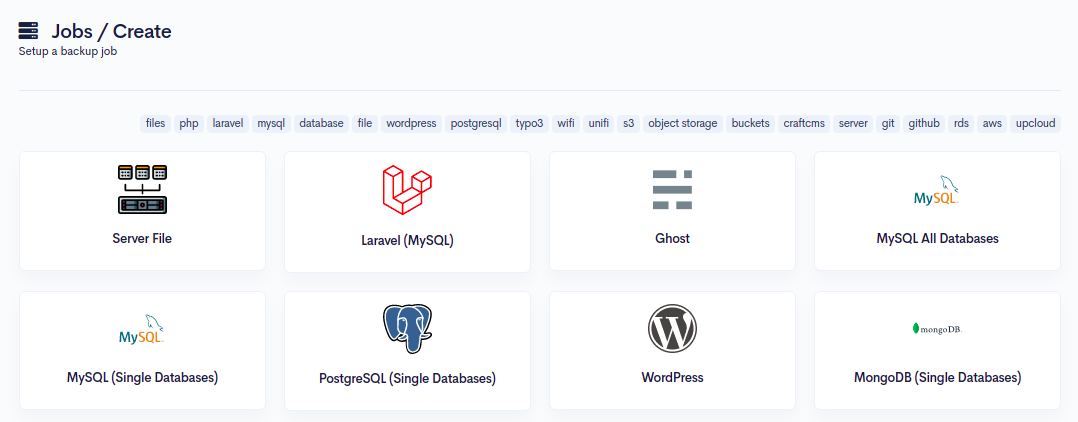Screen dimensions: 1078x422
Task: Choose the aws tag
Action: pyautogui.click(x=992, y=124)
